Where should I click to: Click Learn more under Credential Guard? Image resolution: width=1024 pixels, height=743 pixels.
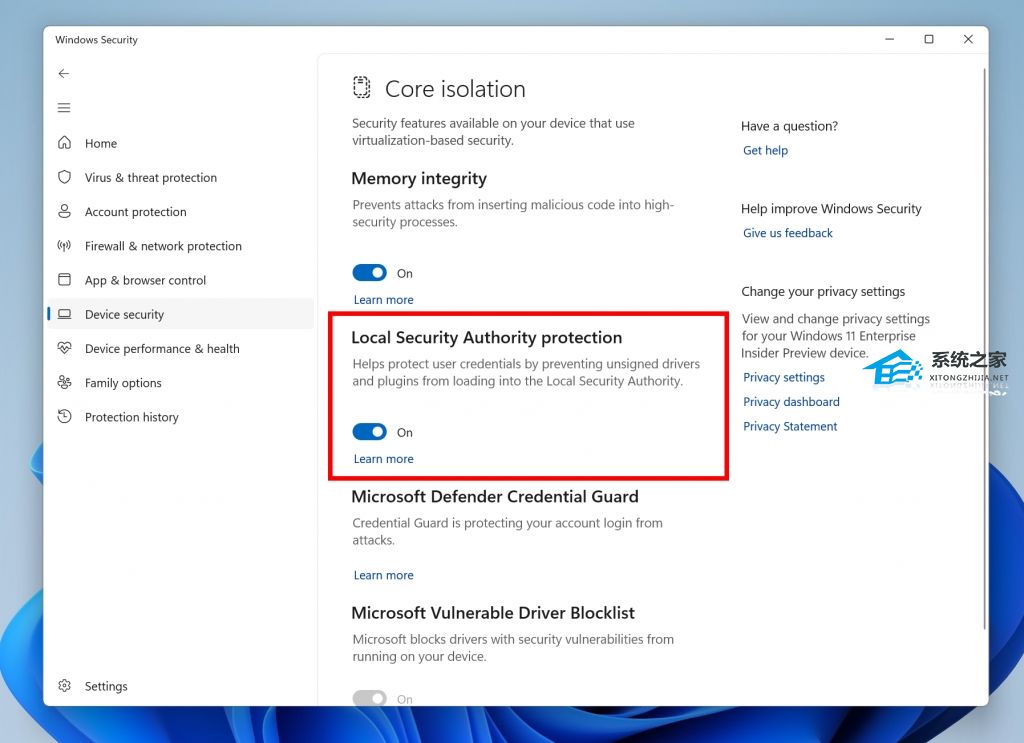383,575
